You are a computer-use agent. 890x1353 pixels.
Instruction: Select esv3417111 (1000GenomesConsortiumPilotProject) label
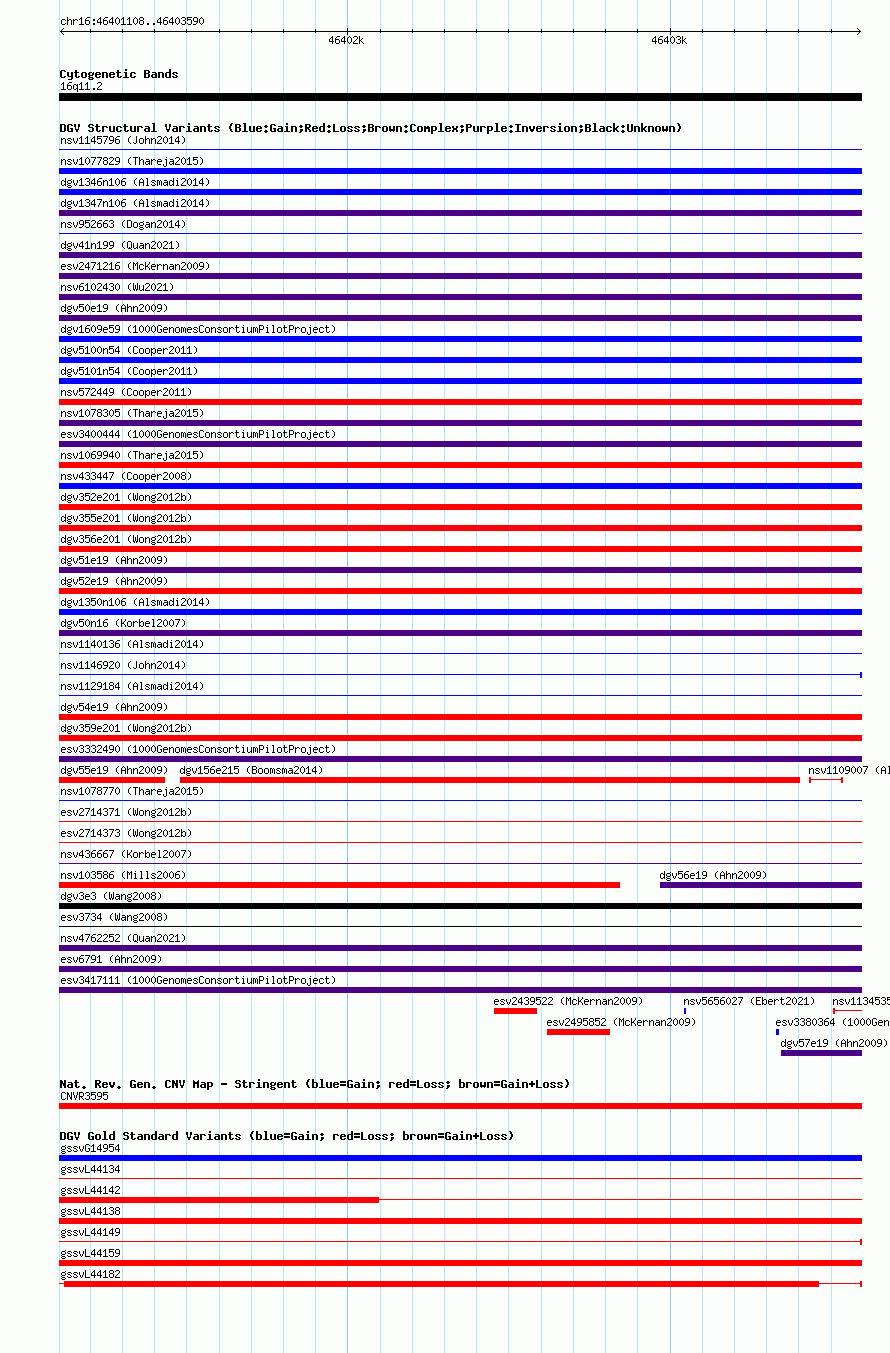point(198,980)
